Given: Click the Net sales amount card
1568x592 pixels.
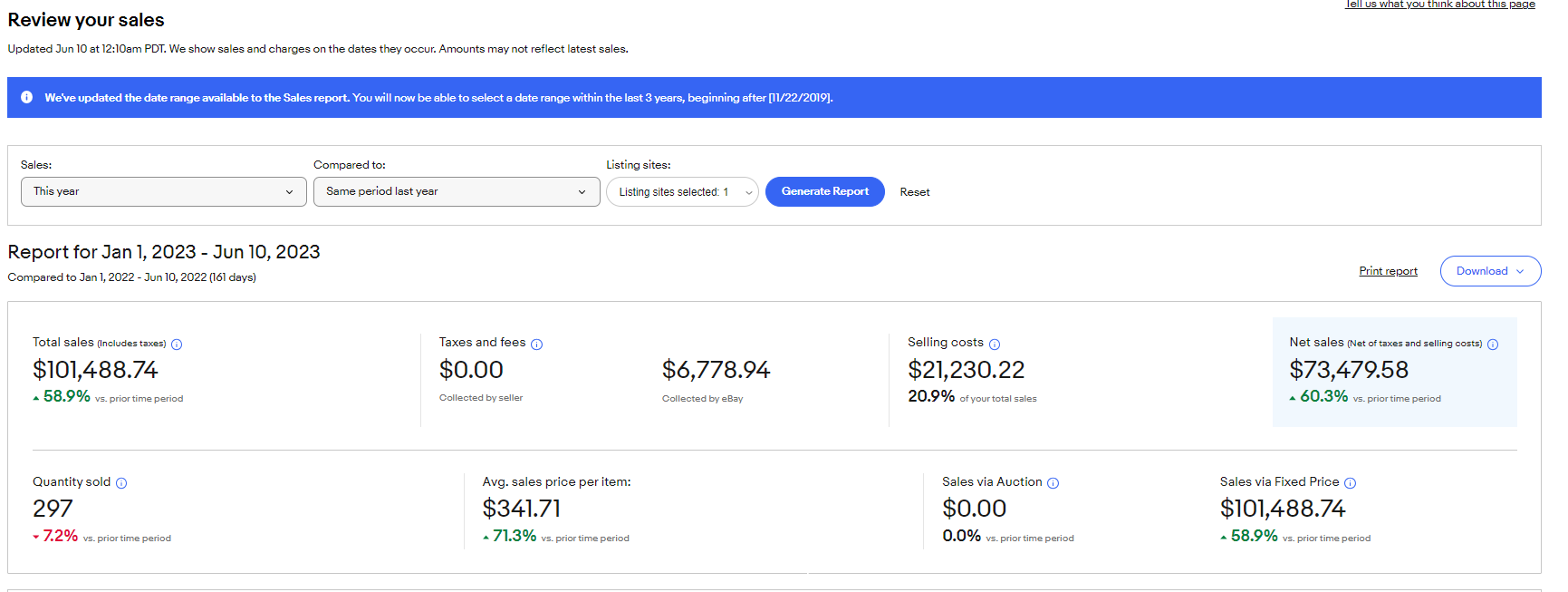Looking at the screenshot, I should (x=1394, y=372).
